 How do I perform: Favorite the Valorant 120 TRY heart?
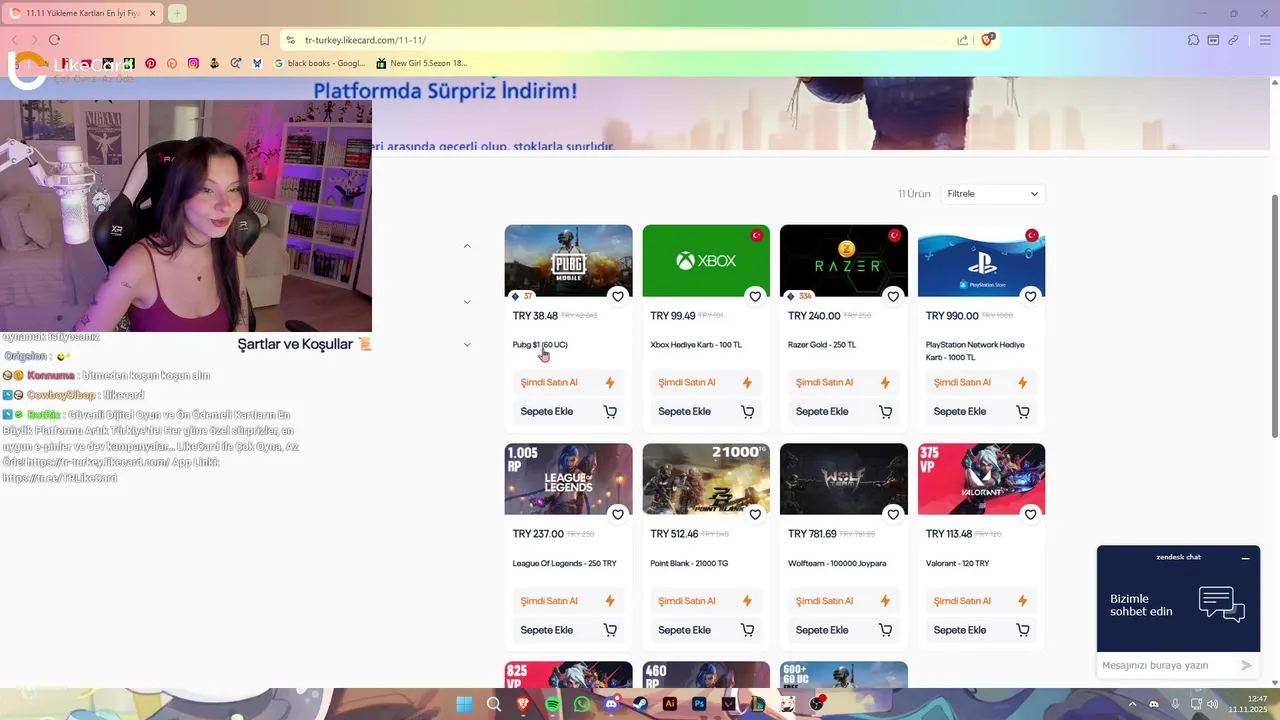[x=1031, y=515]
